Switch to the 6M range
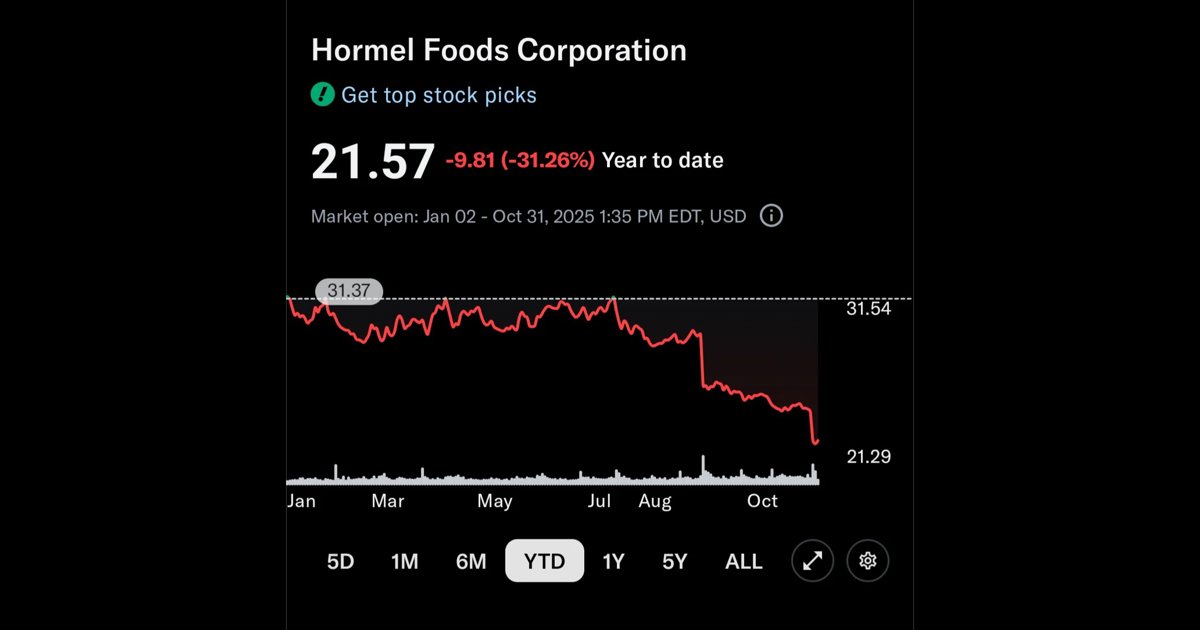This screenshot has height=630, width=1200. (471, 562)
